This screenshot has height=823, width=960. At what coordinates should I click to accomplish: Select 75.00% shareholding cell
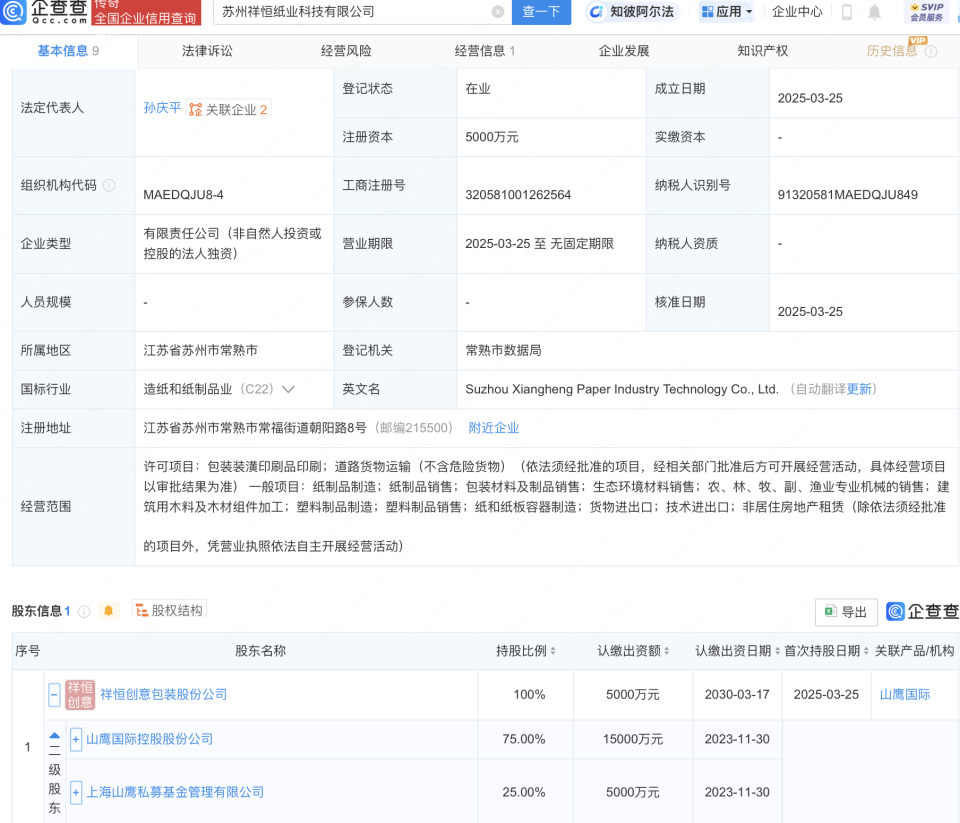coord(523,739)
